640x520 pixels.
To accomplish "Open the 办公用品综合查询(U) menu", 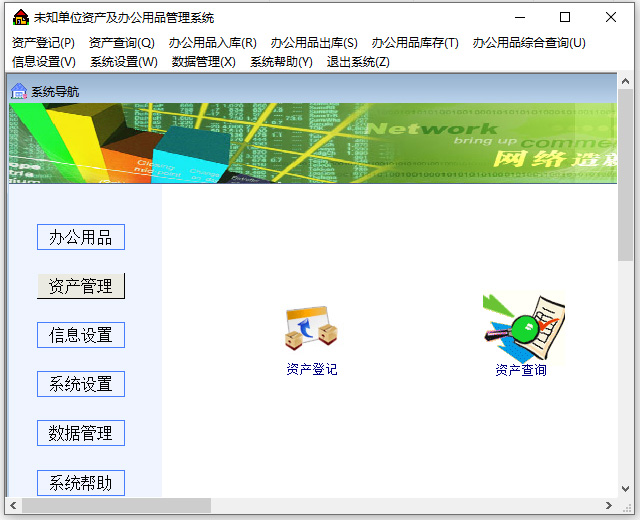I will tap(529, 42).
